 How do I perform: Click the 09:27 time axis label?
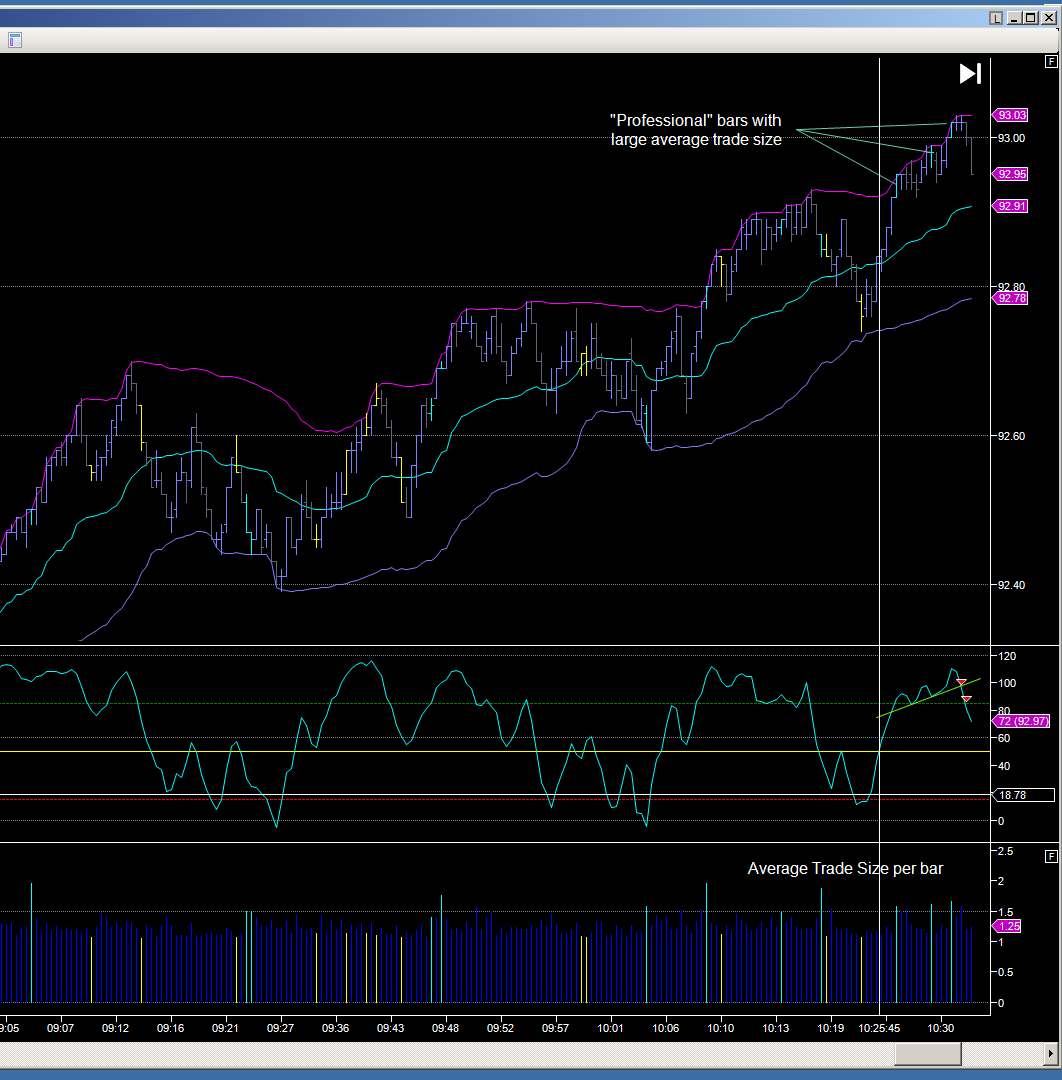[x=280, y=1028]
